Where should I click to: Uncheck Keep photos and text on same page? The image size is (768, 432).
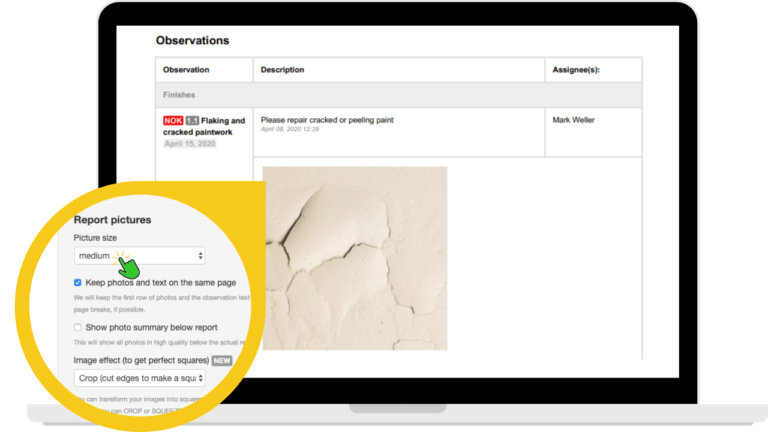coord(78,283)
